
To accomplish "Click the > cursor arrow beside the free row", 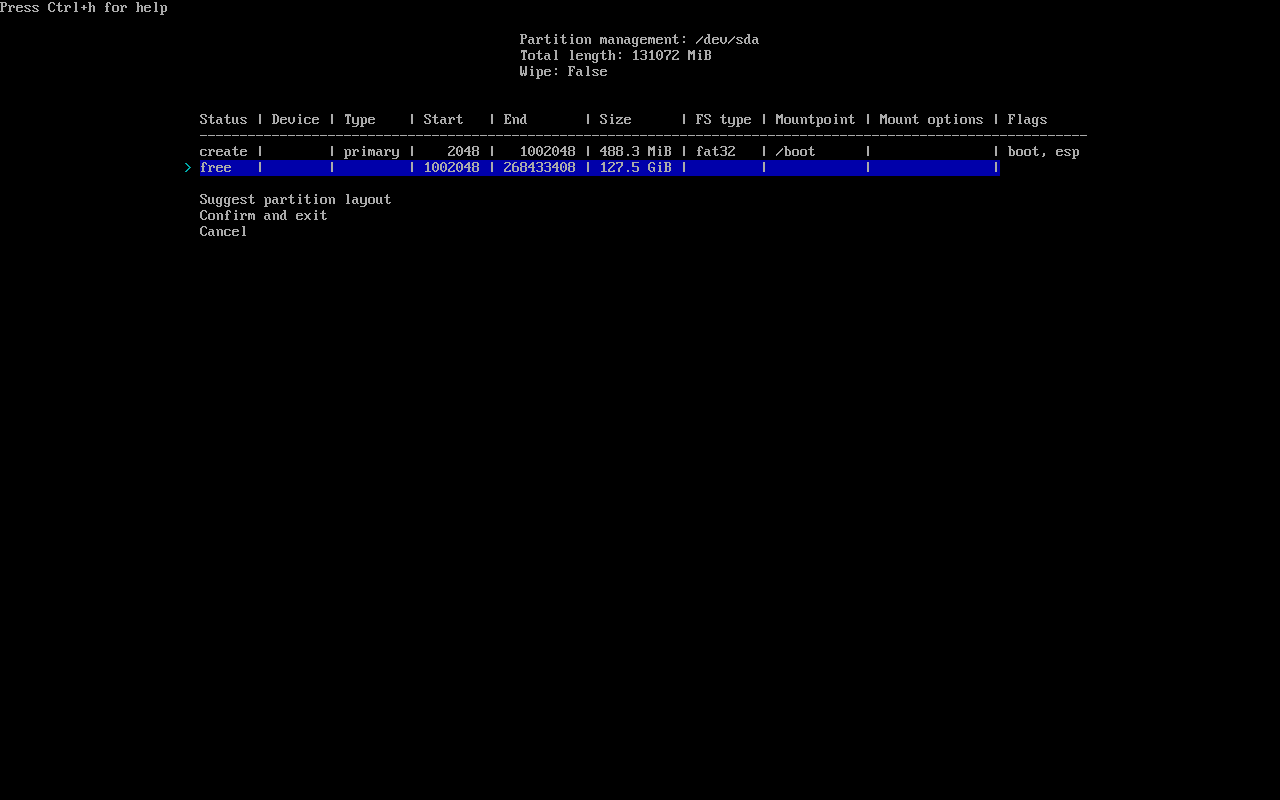I will [x=188, y=168].
